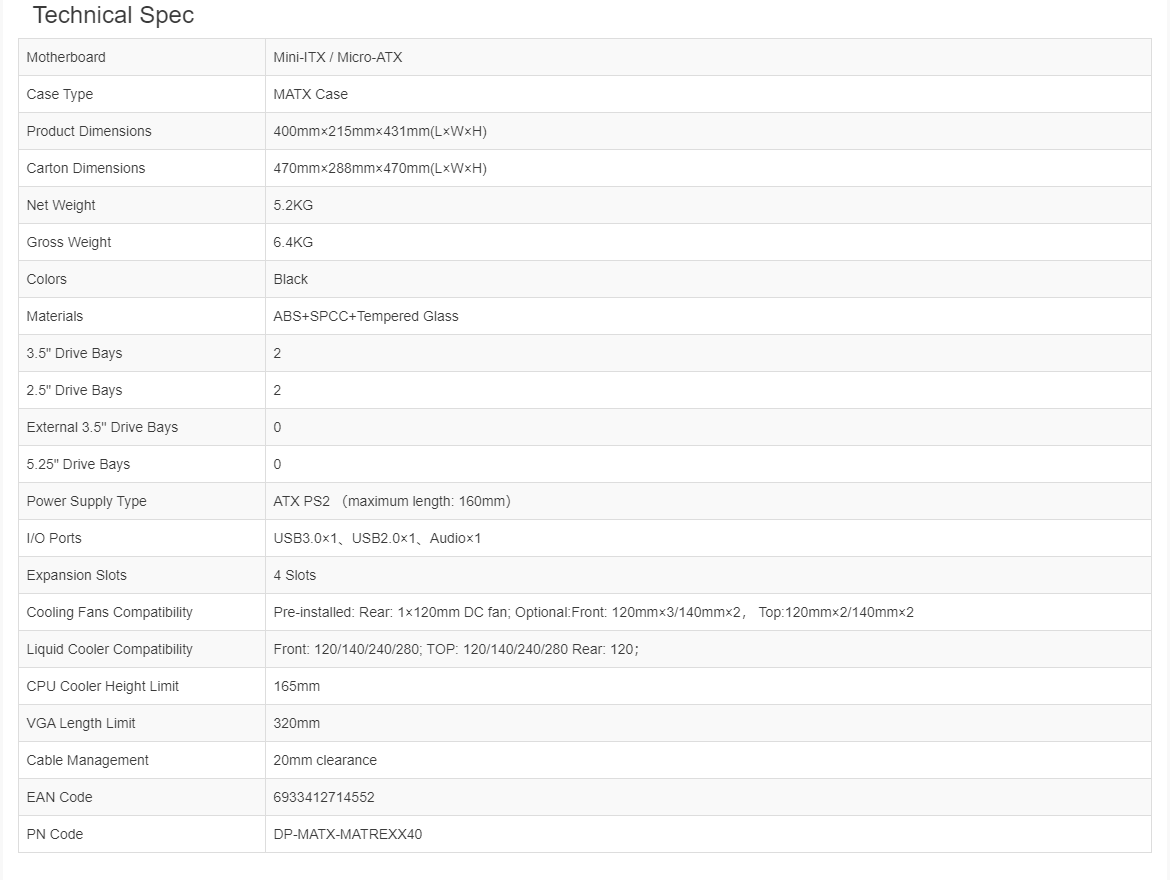Select the Motherboard row label

click(66, 58)
